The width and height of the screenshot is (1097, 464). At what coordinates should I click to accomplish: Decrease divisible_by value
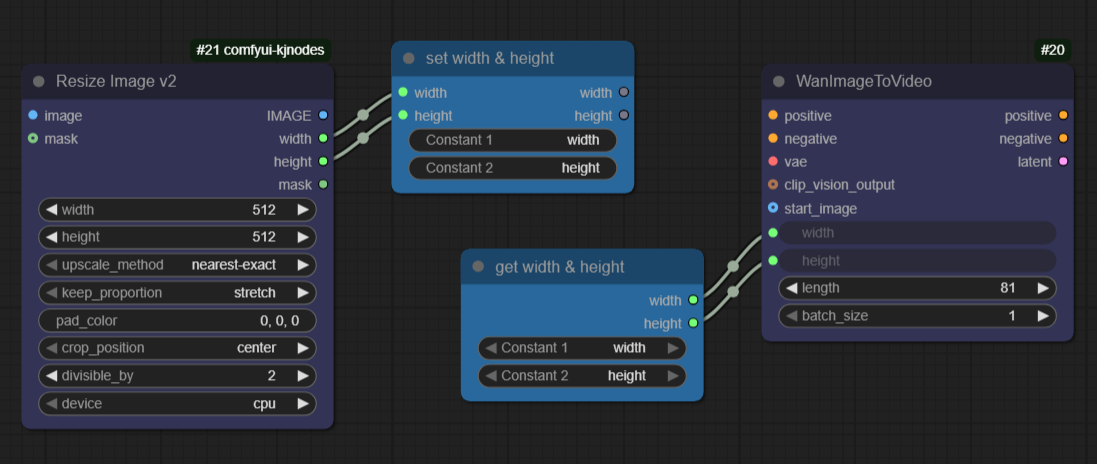point(51,376)
